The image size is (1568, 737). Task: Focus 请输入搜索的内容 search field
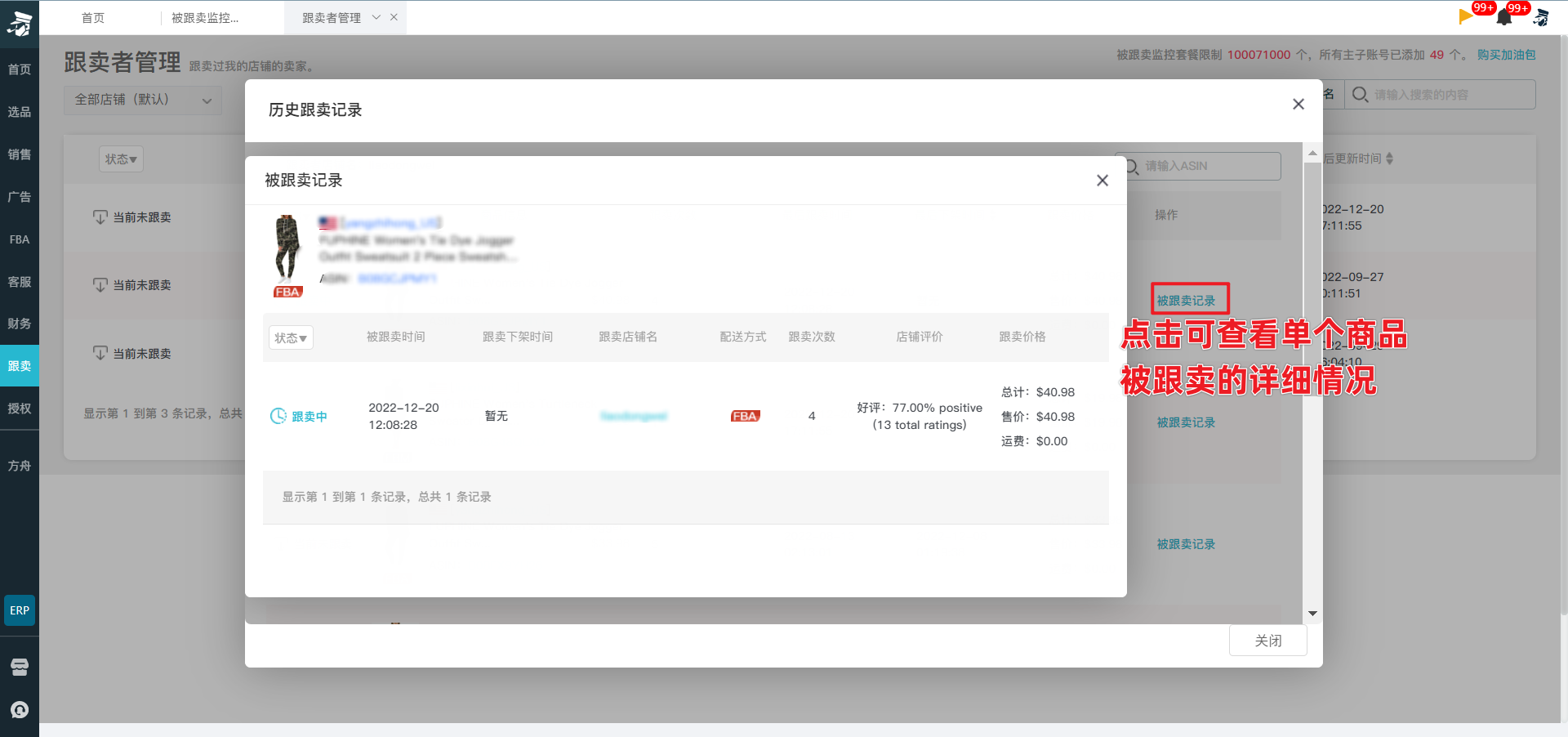(1440, 95)
